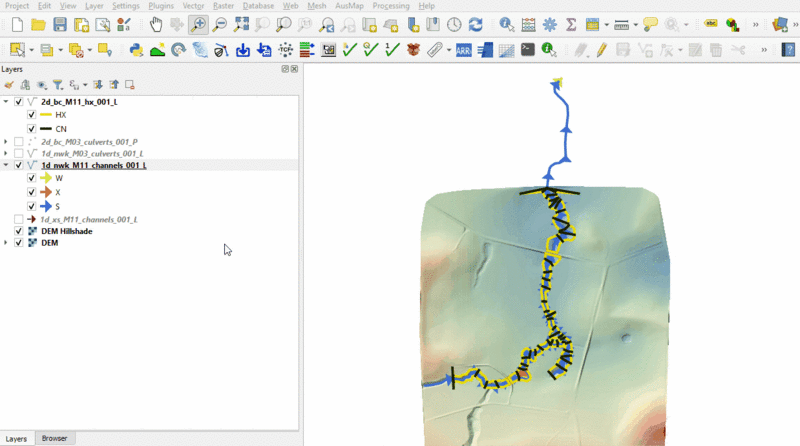
Task: Toggle the HX symbol checkbox
Action: [32, 115]
